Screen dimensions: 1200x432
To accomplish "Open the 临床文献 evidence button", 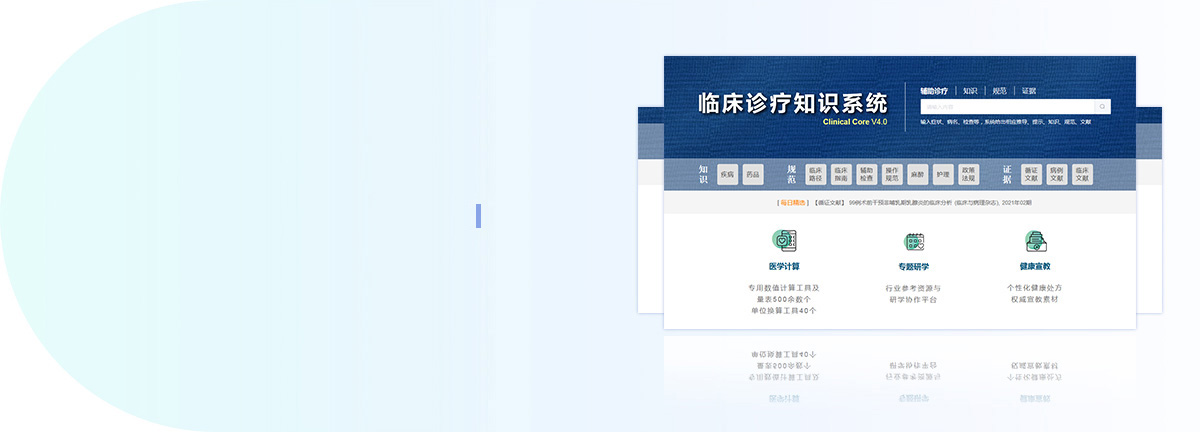I will [1082, 174].
